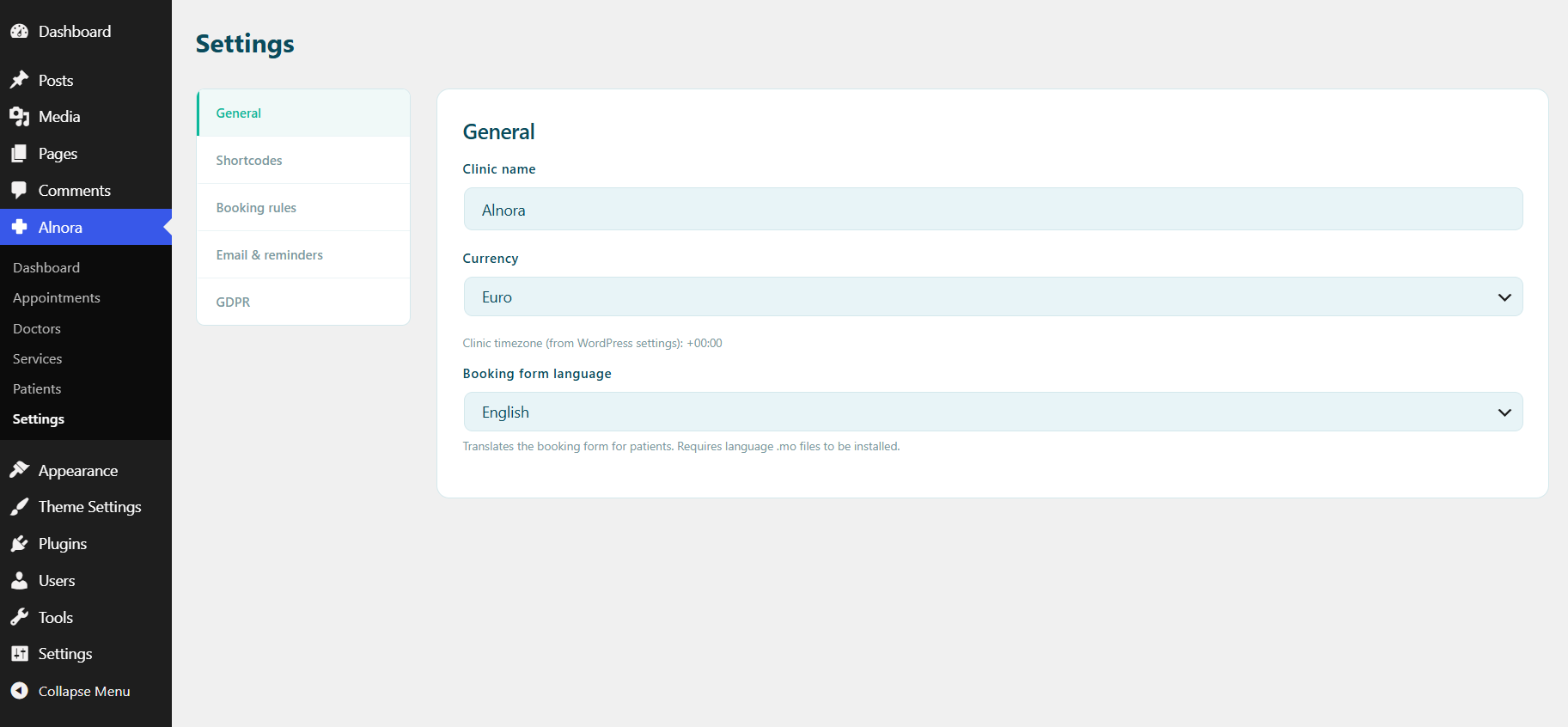Click the Settings page heading
1568x727 pixels.
(x=245, y=44)
